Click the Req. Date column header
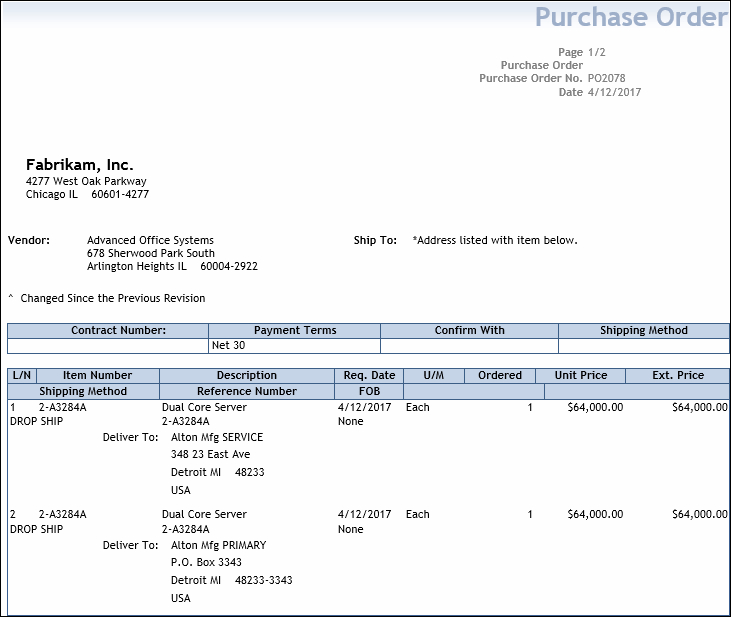 point(369,375)
